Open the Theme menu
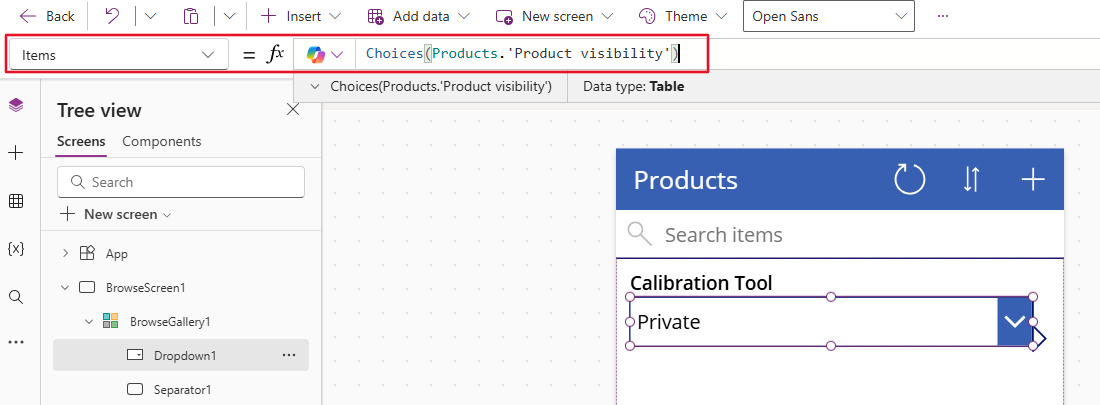Image resolution: width=1100 pixels, height=405 pixels. click(x=682, y=16)
